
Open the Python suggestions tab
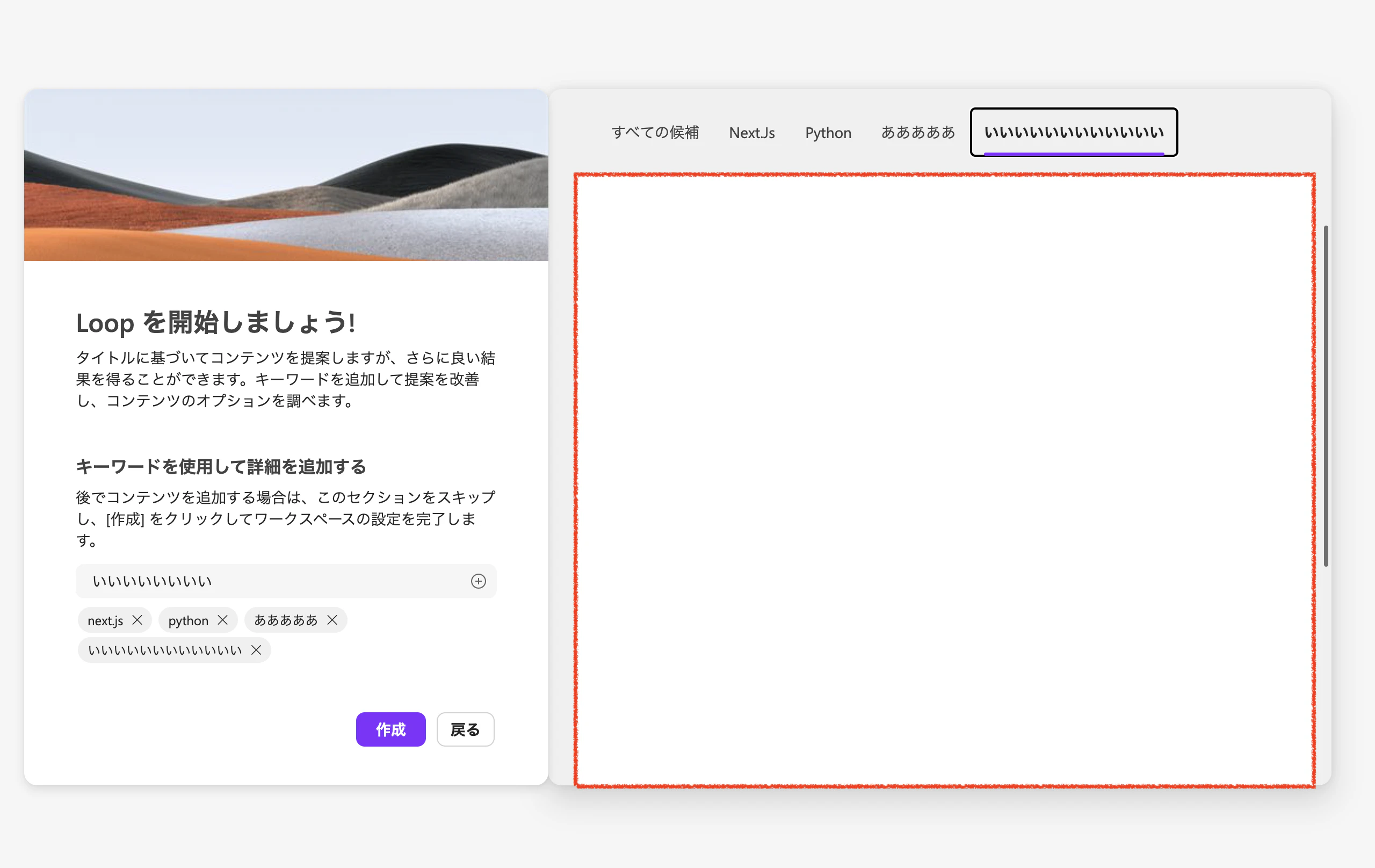point(828,133)
